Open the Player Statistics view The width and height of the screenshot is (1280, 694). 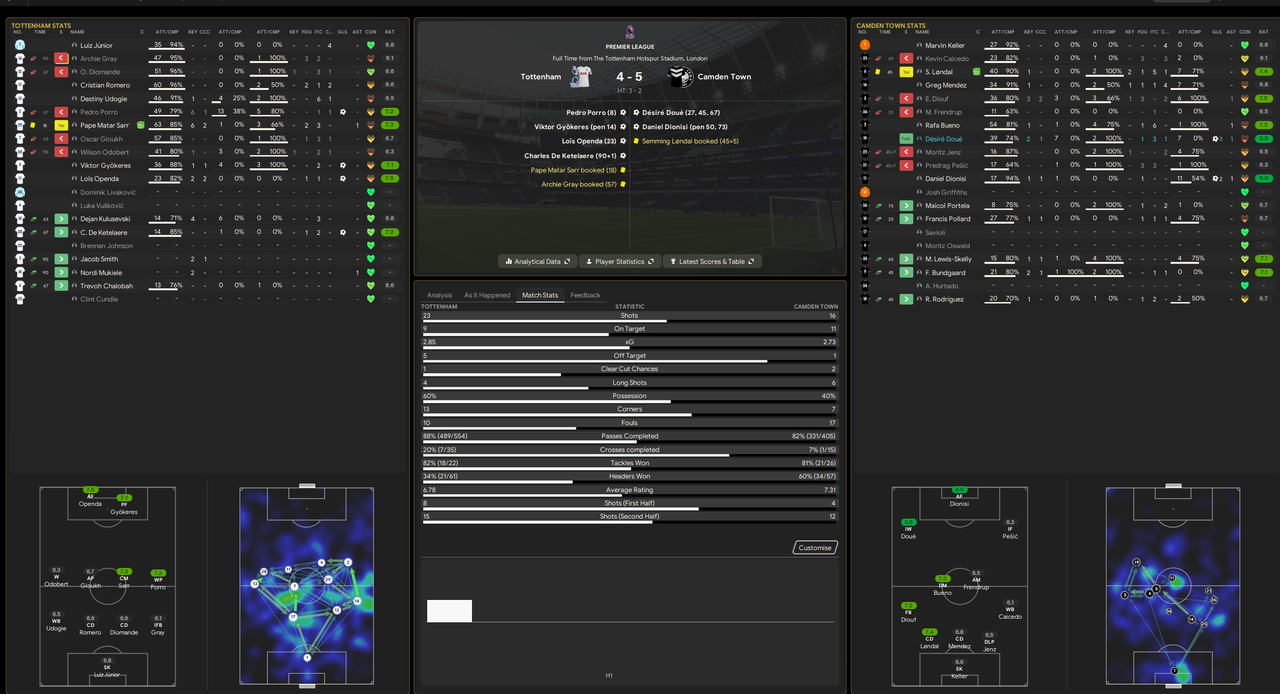pyautogui.click(x=619, y=261)
